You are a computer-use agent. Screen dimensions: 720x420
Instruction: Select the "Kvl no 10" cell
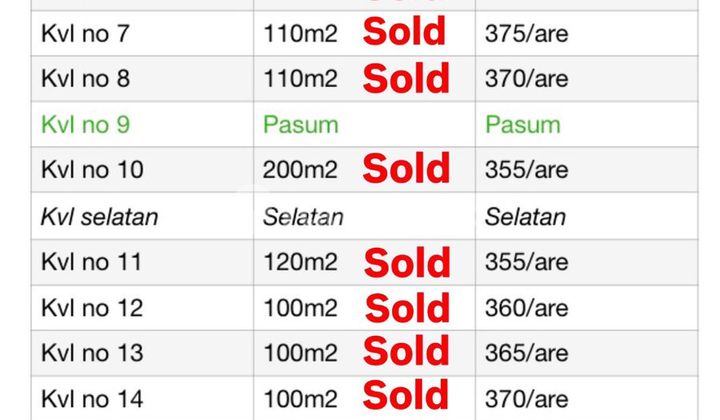[x=91, y=170]
